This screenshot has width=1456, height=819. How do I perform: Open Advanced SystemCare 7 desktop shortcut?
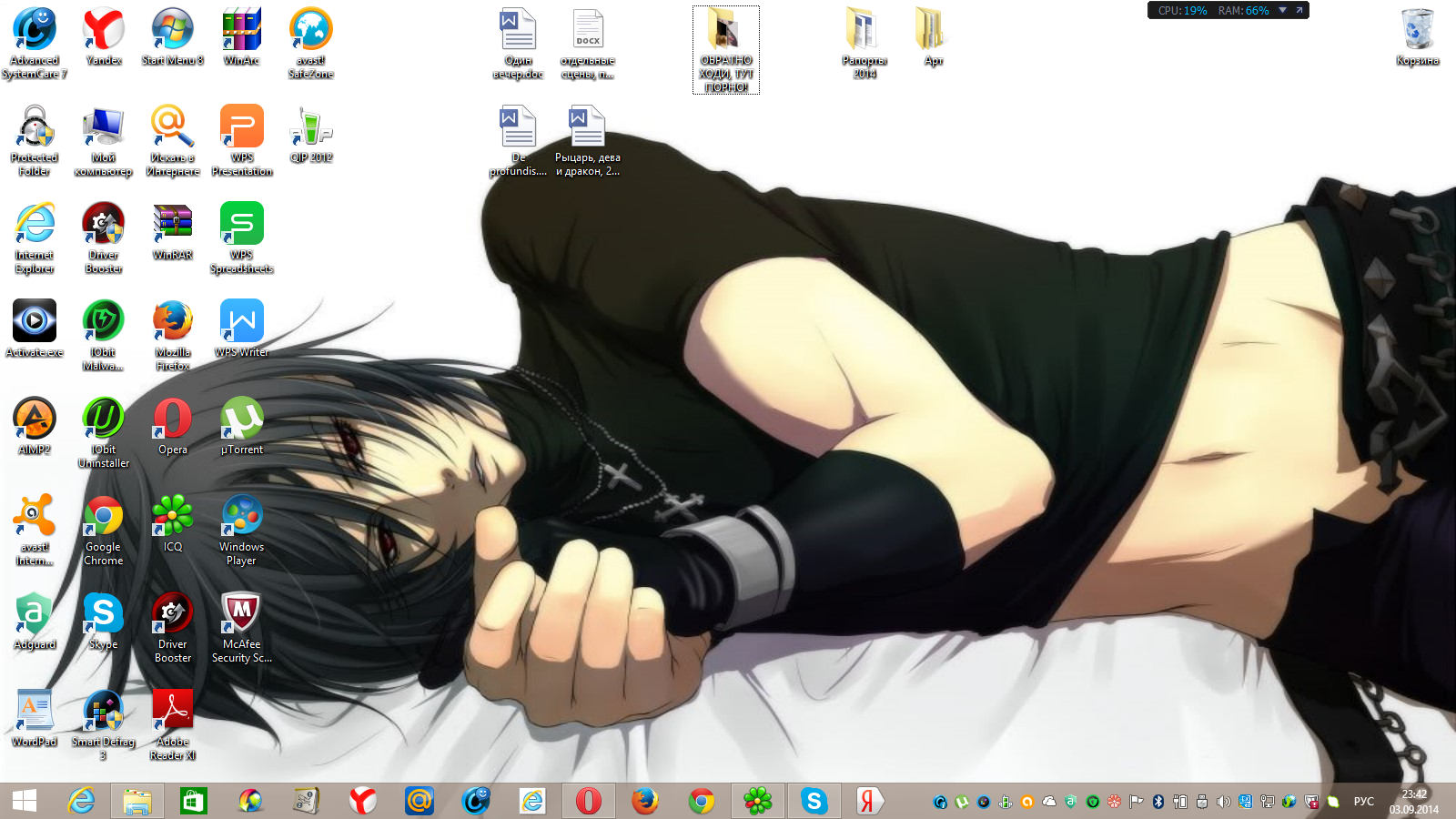click(35, 43)
